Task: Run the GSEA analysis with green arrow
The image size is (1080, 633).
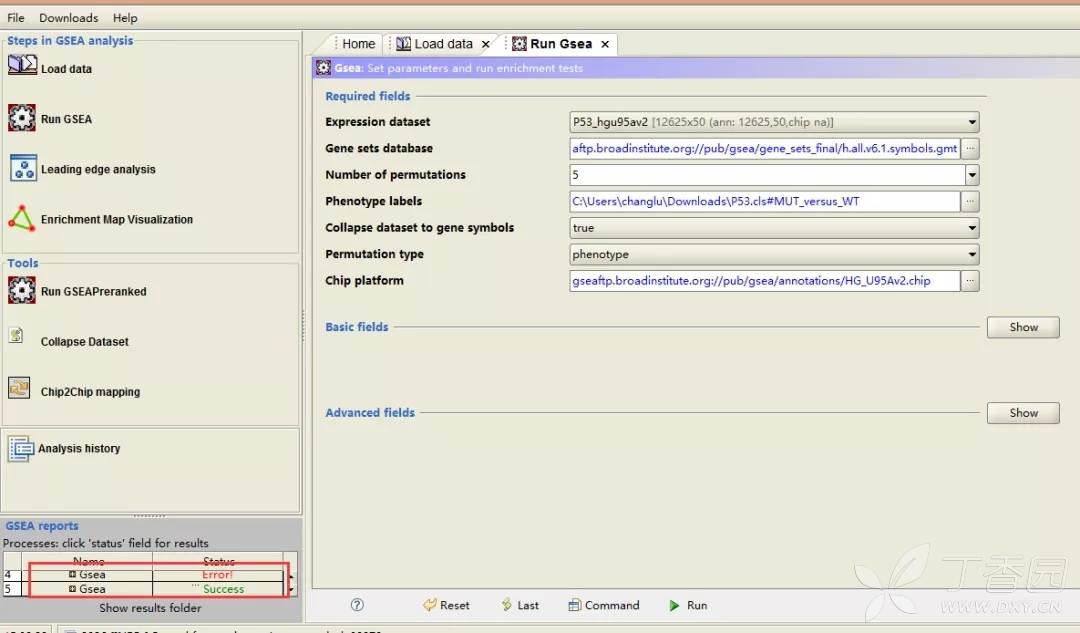Action: coord(688,605)
